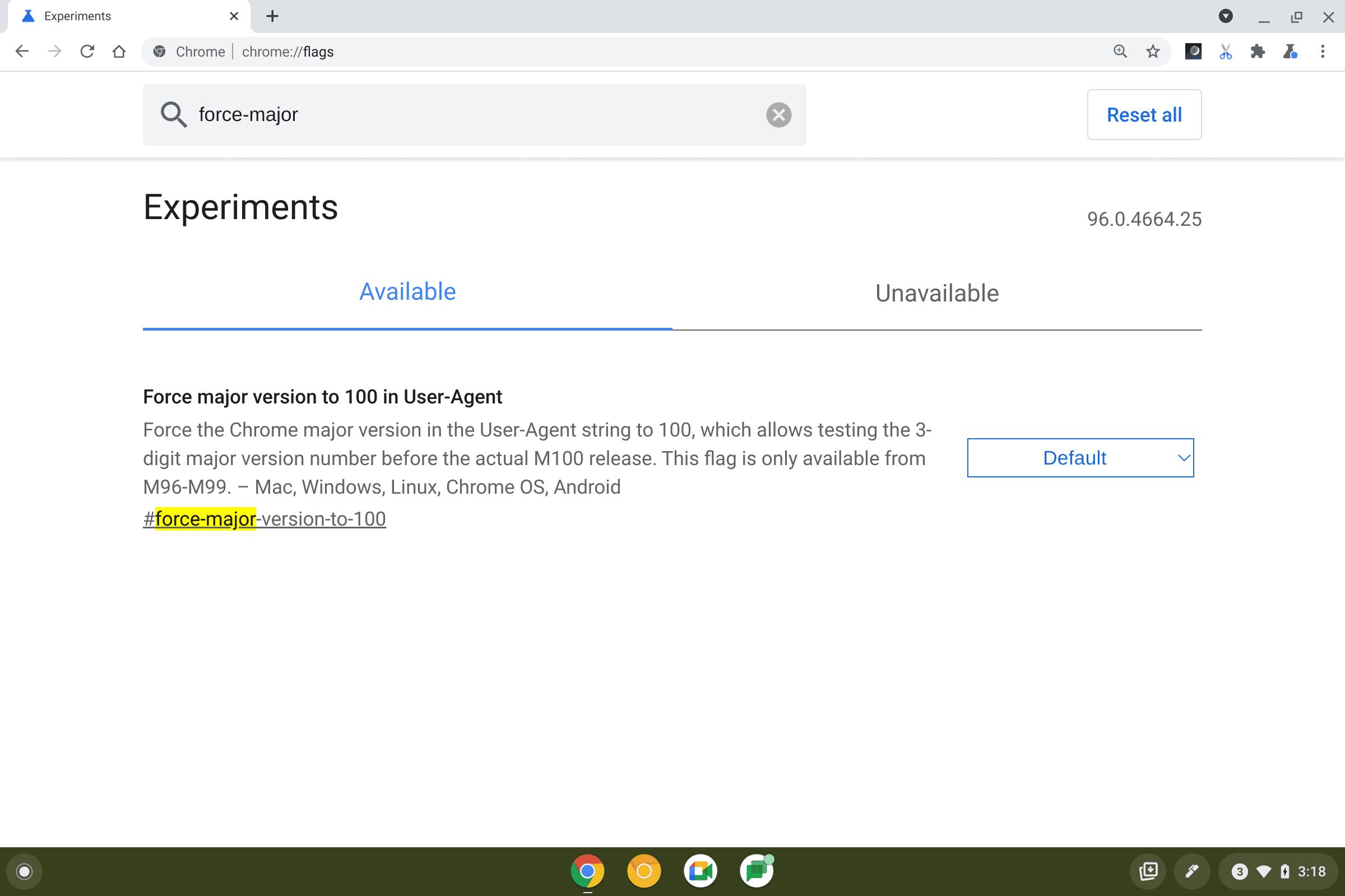Select the Default dropdown for force-major flag

[1080, 457]
